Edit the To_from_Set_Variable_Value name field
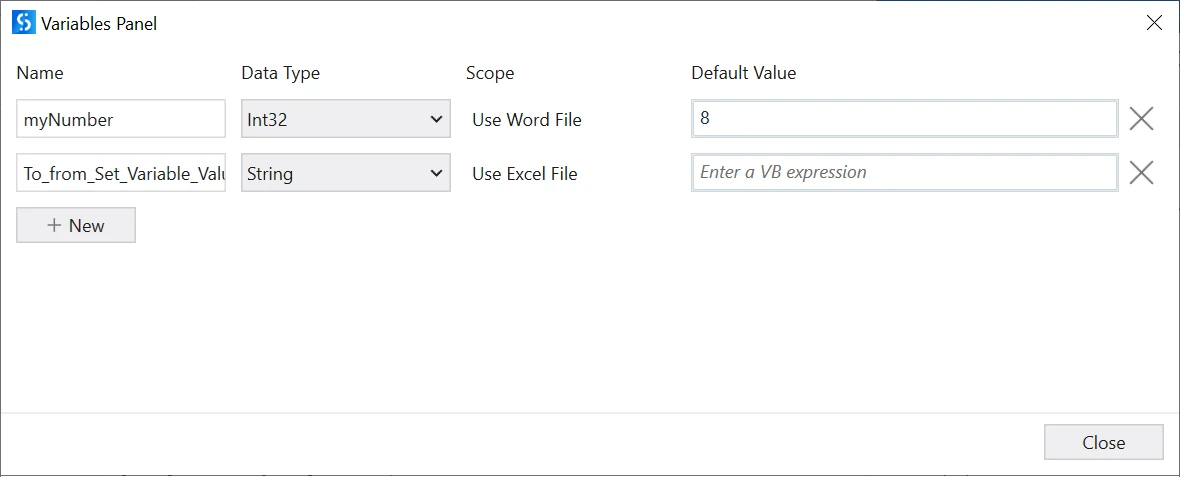 121,173
